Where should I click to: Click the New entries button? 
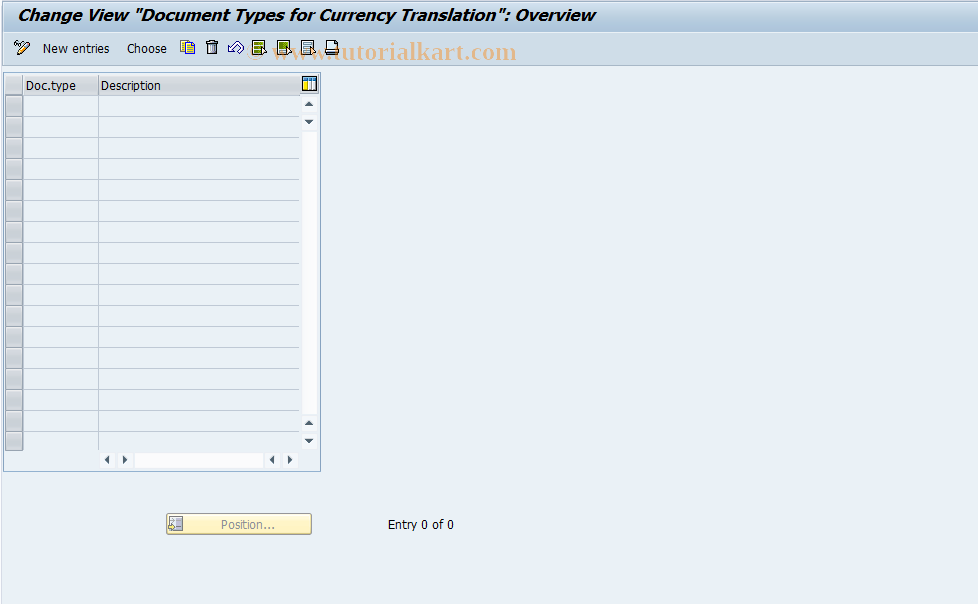75,49
